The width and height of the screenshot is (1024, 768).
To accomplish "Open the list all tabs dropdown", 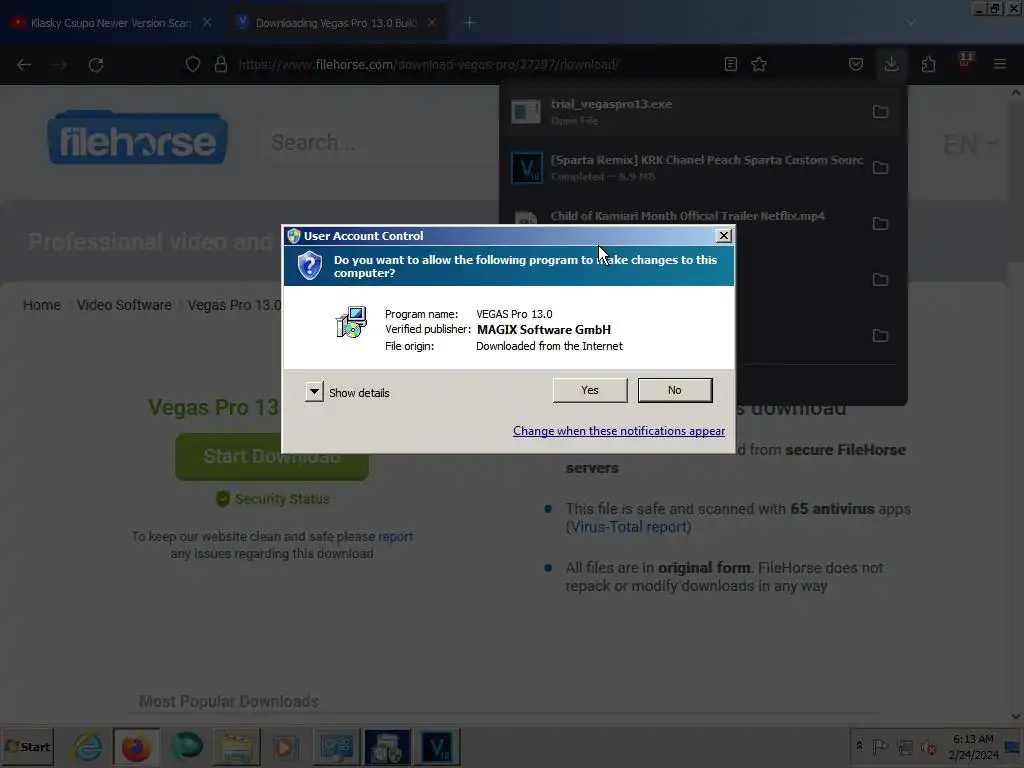I will (910, 23).
